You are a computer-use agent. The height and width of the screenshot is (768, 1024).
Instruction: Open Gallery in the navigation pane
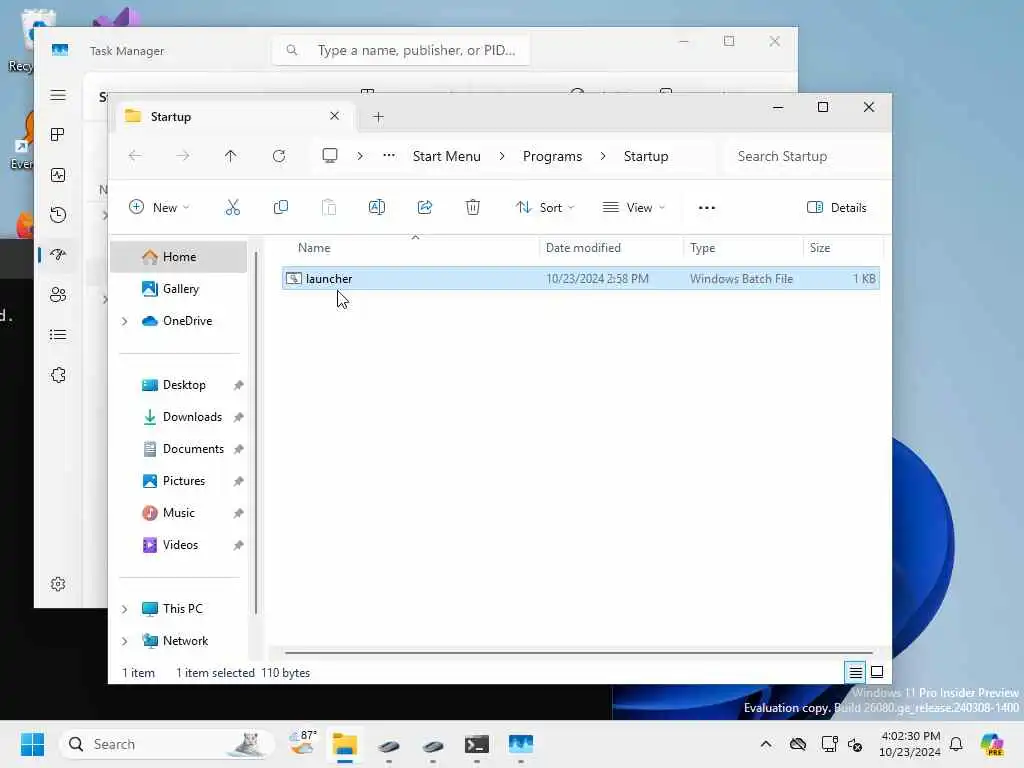(x=178, y=289)
